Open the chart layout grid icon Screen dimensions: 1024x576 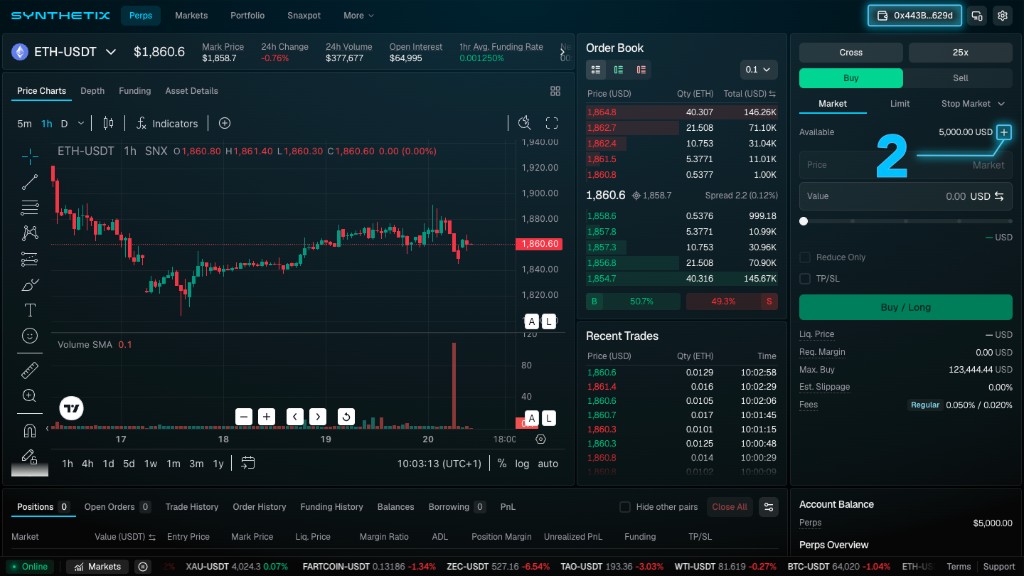555,91
